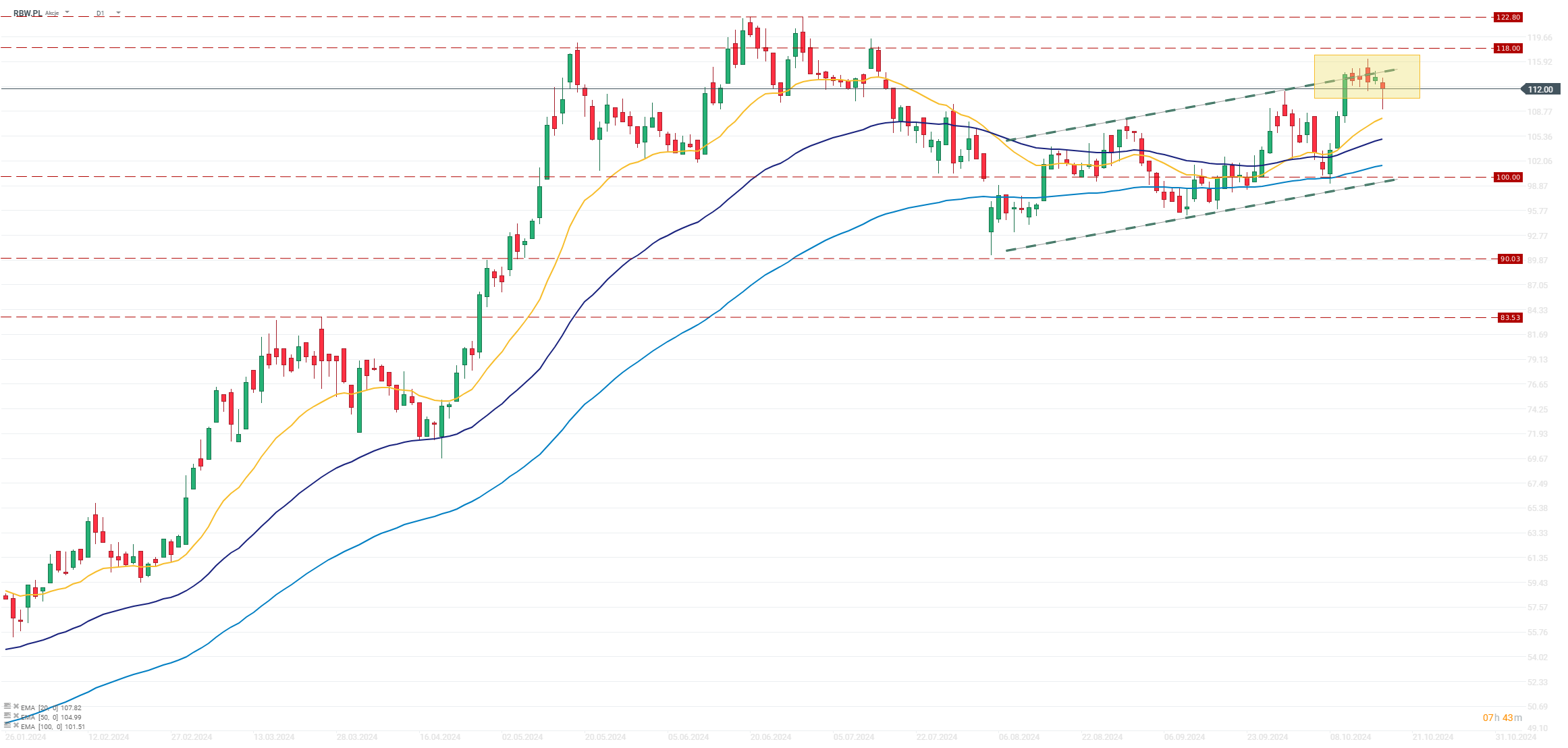
Task: Expand the D1 timeframe dropdown arrow
Action: 118,12
